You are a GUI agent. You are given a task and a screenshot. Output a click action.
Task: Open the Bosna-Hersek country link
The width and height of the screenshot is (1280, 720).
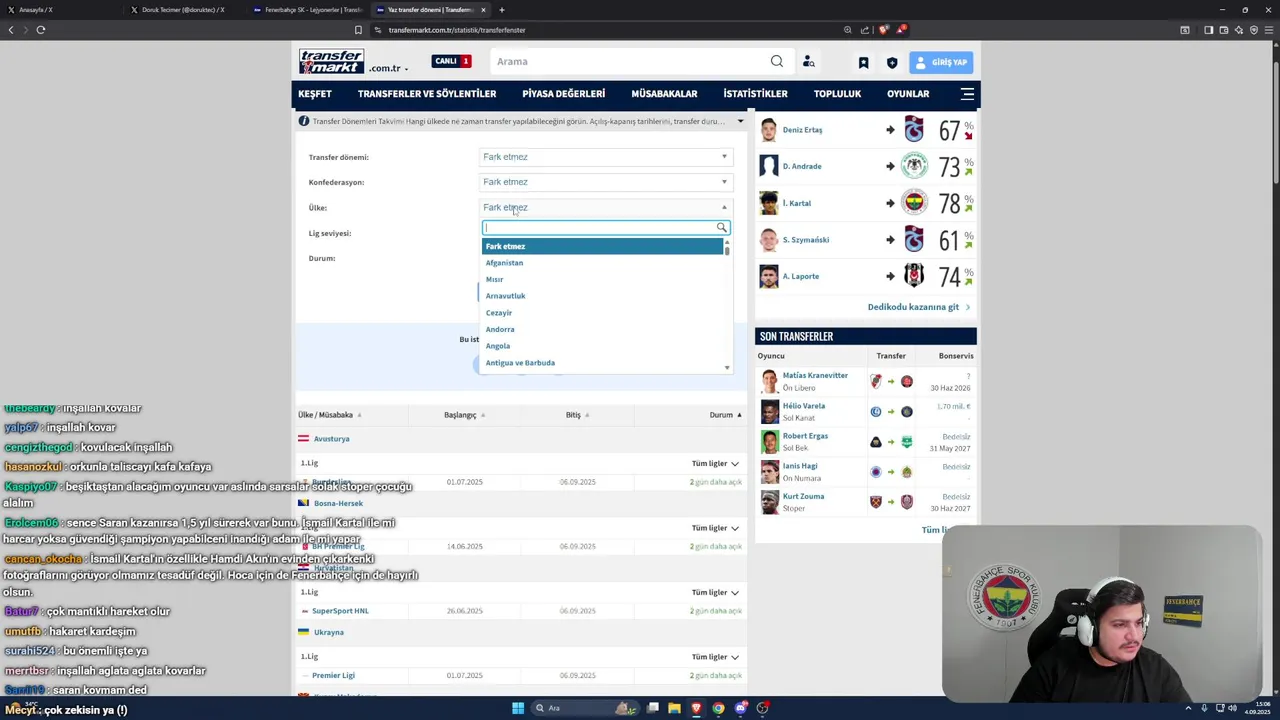pos(338,504)
